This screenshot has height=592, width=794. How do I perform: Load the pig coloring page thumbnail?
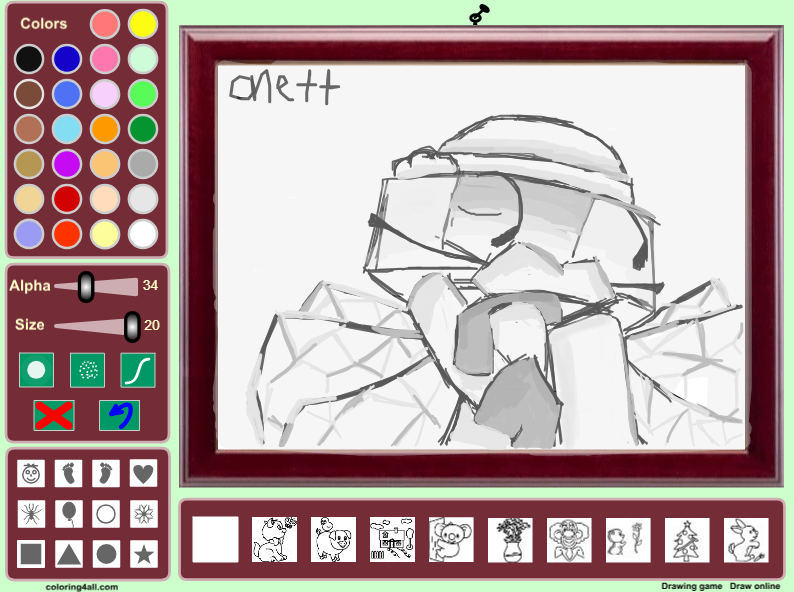coord(333,539)
